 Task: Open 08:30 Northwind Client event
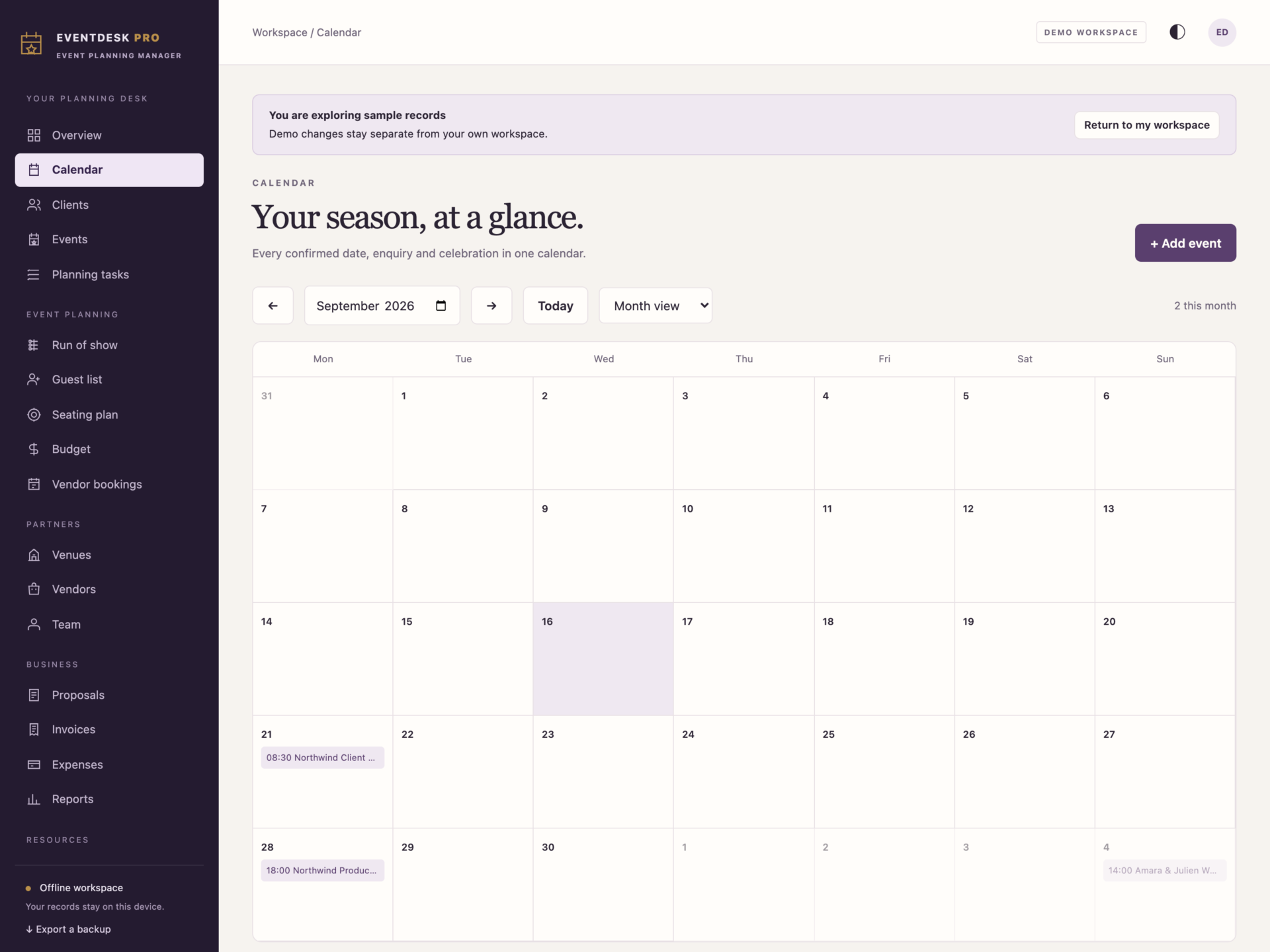point(322,758)
